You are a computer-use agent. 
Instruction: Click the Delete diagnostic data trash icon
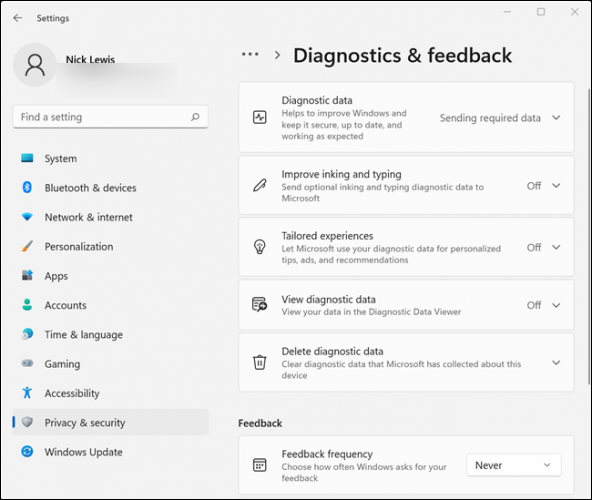click(259, 362)
